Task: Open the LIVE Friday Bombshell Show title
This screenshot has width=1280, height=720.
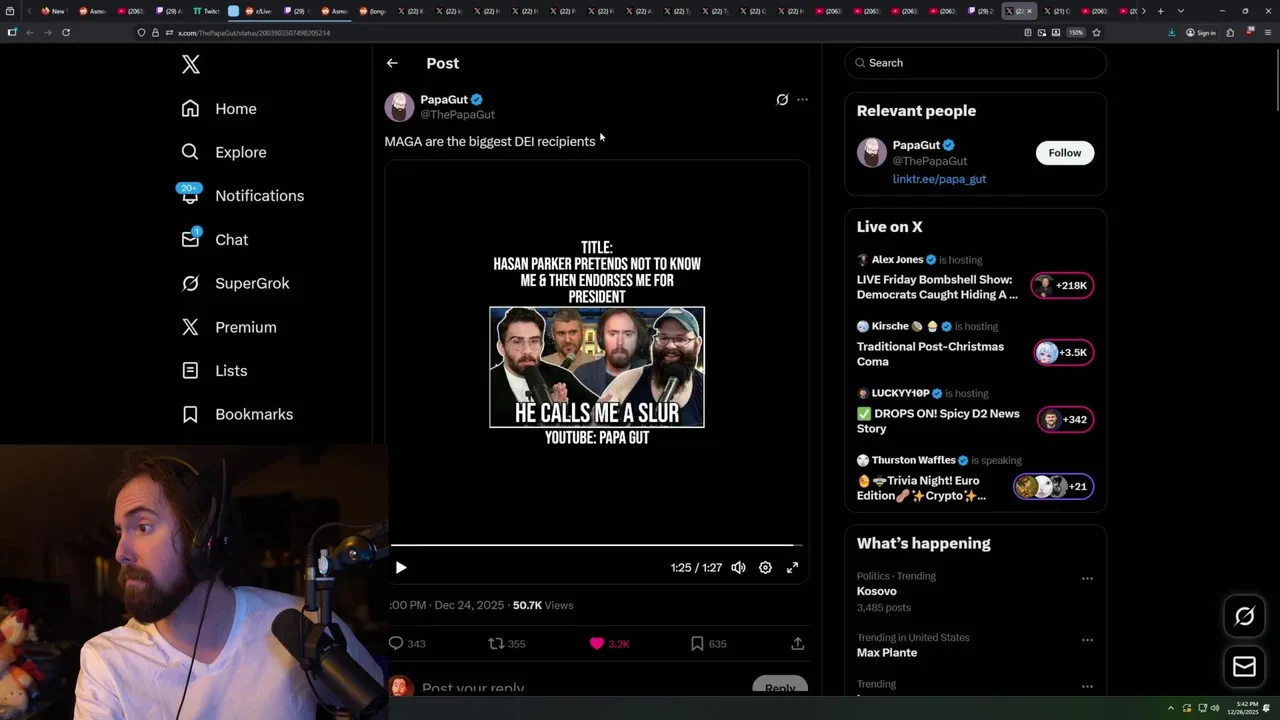Action: pyautogui.click(x=936, y=288)
